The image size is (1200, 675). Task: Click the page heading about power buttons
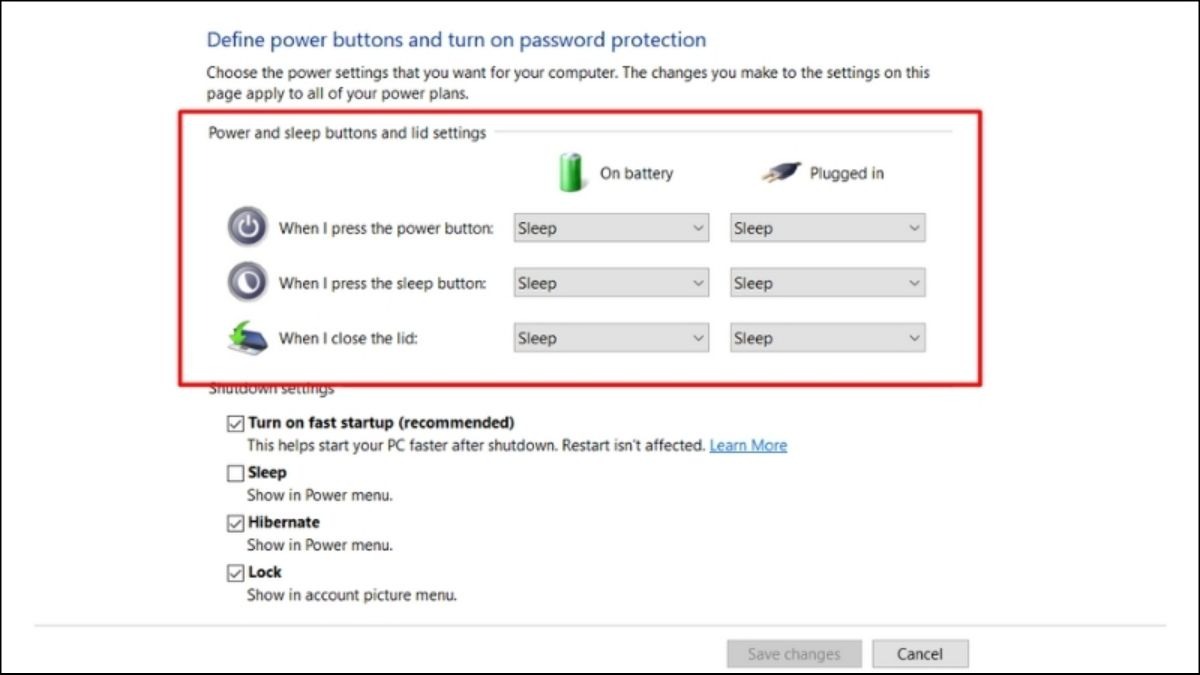456,40
